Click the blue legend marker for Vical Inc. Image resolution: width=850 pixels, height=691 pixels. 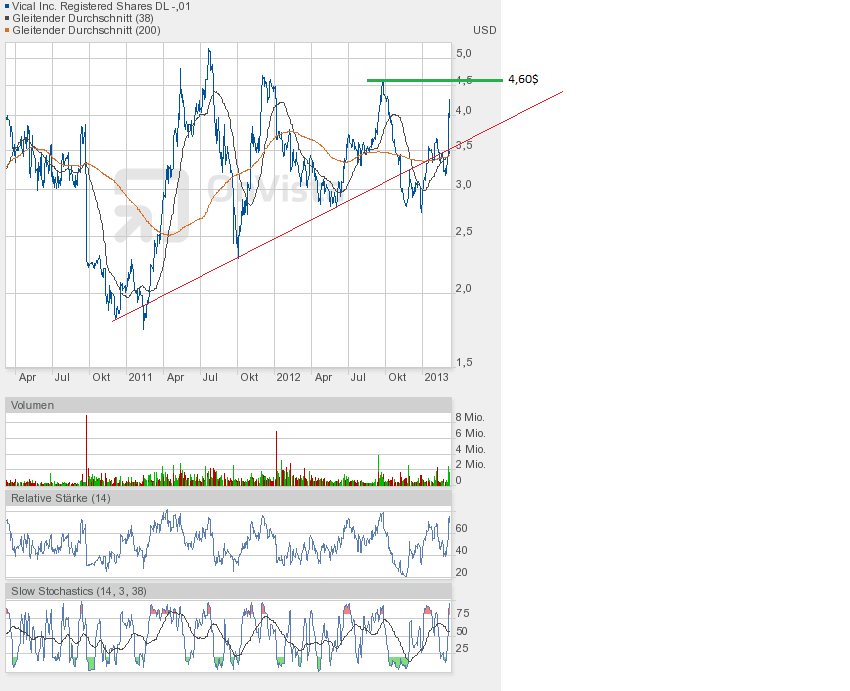coord(7,7)
